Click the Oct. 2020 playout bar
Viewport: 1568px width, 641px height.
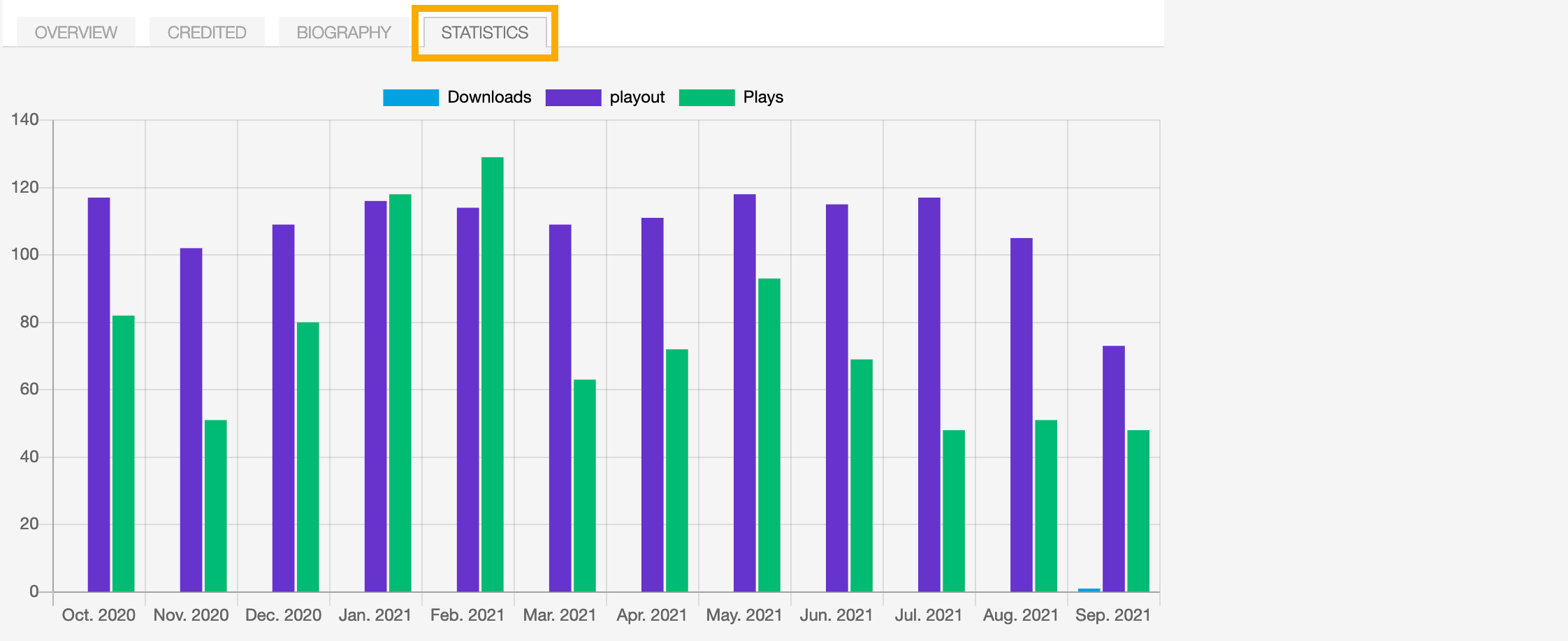coord(99,395)
